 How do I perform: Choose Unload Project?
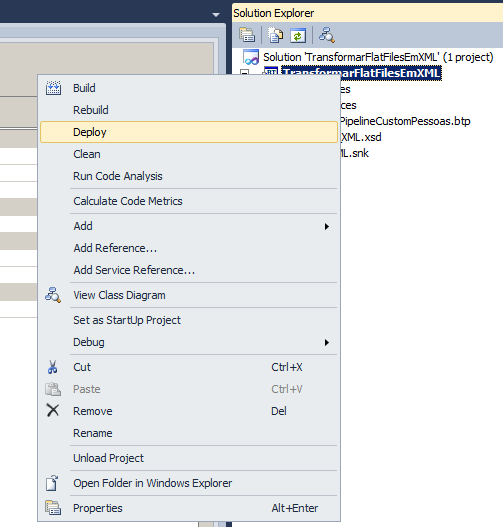click(188, 458)
